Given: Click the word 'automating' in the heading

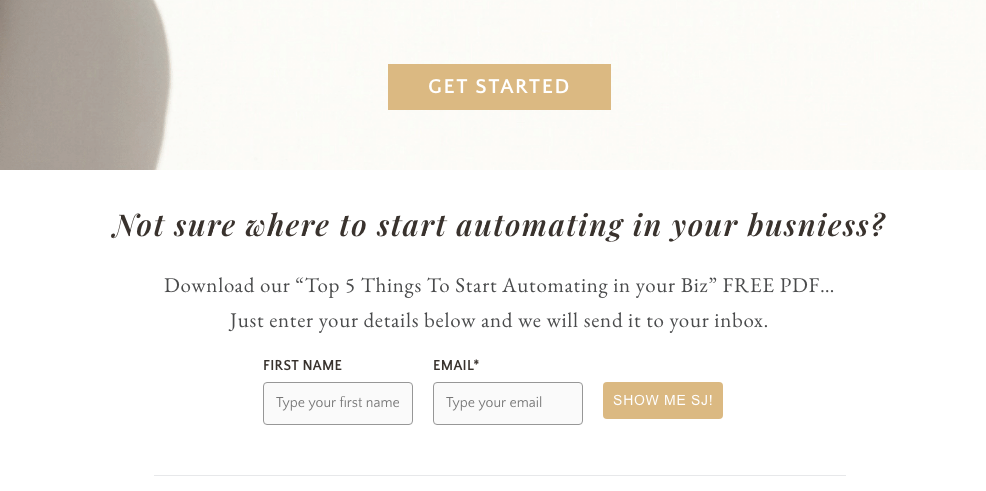Looking at the screenshot, I should tap(540, 224).
